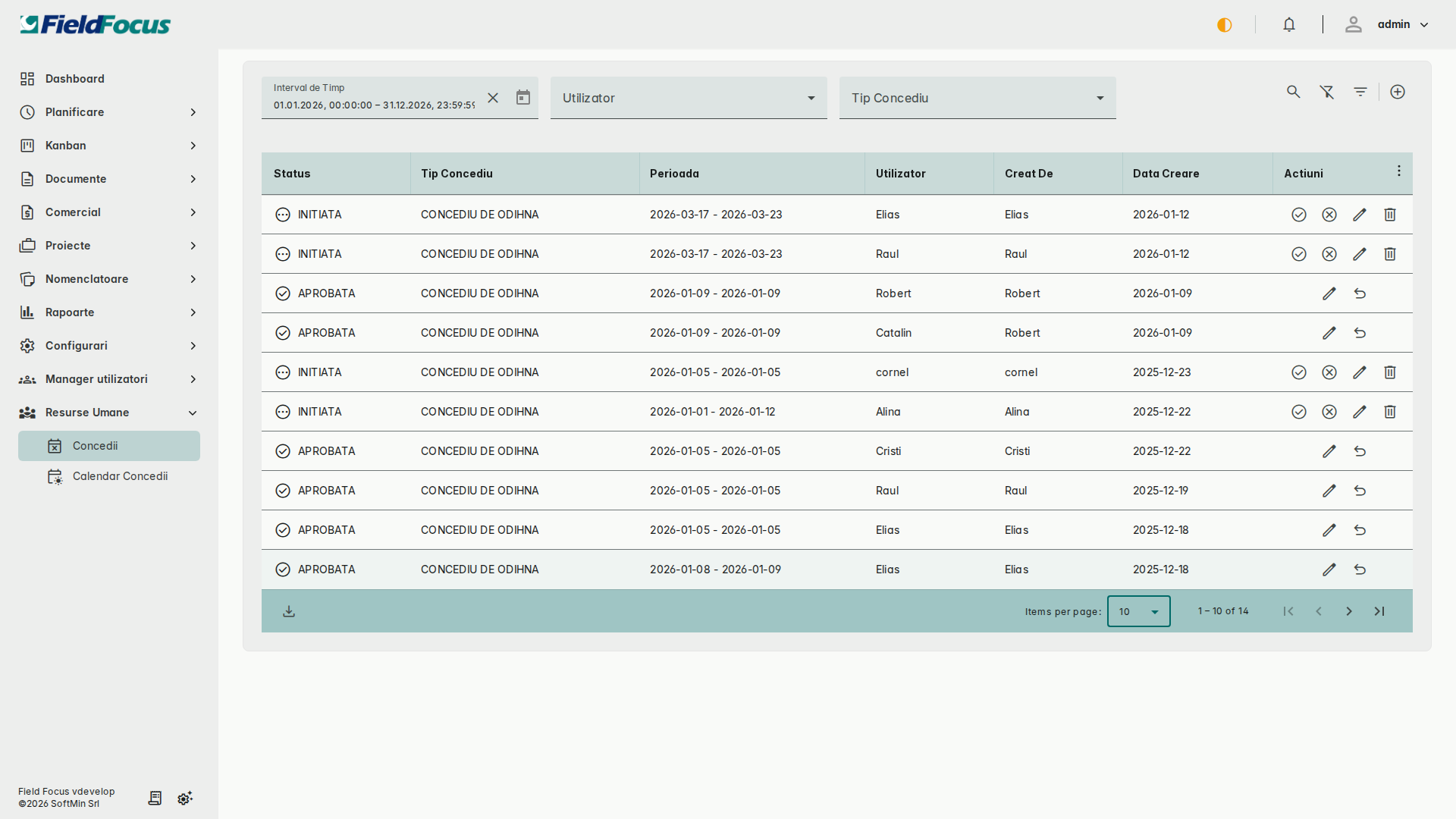1456x819 pixels.
Task: Open the Utilizator dropdown filter
Action: pos(688,98)
